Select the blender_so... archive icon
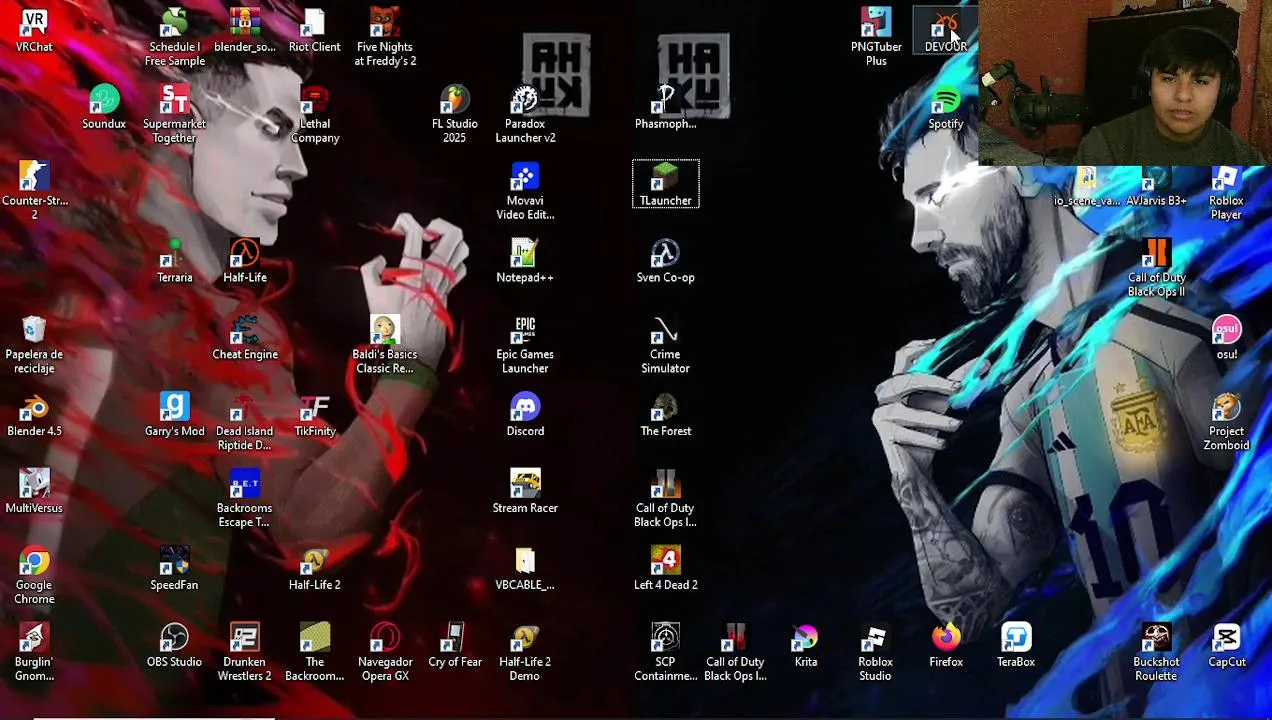This screenshot has width=1272, height=720. 245,31
